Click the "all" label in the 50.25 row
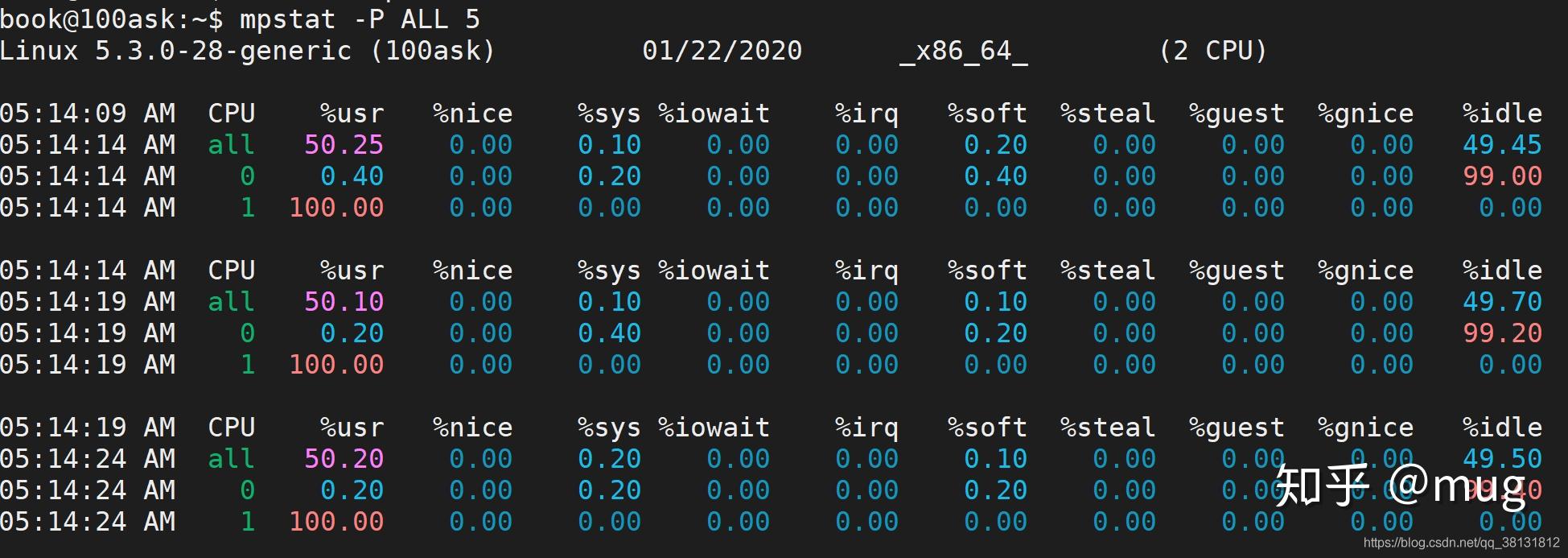 (232, 145)
